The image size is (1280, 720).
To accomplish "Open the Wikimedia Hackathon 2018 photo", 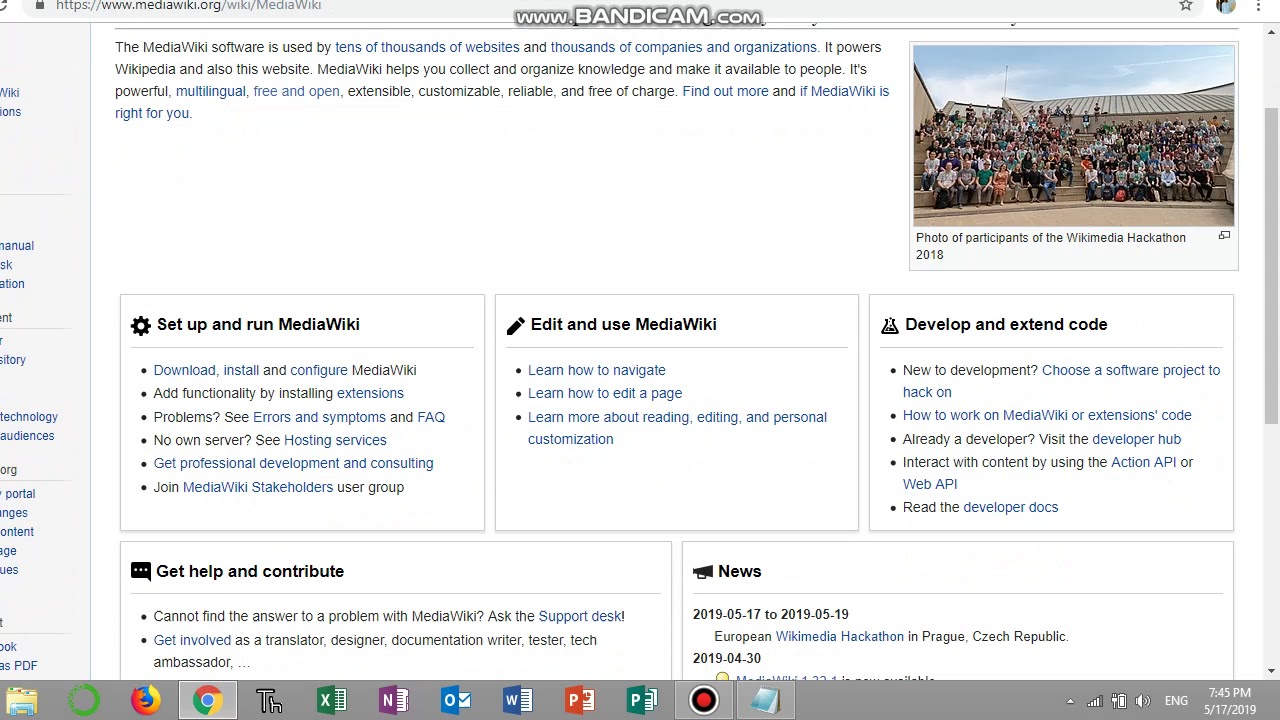I will coord(1074,136).
